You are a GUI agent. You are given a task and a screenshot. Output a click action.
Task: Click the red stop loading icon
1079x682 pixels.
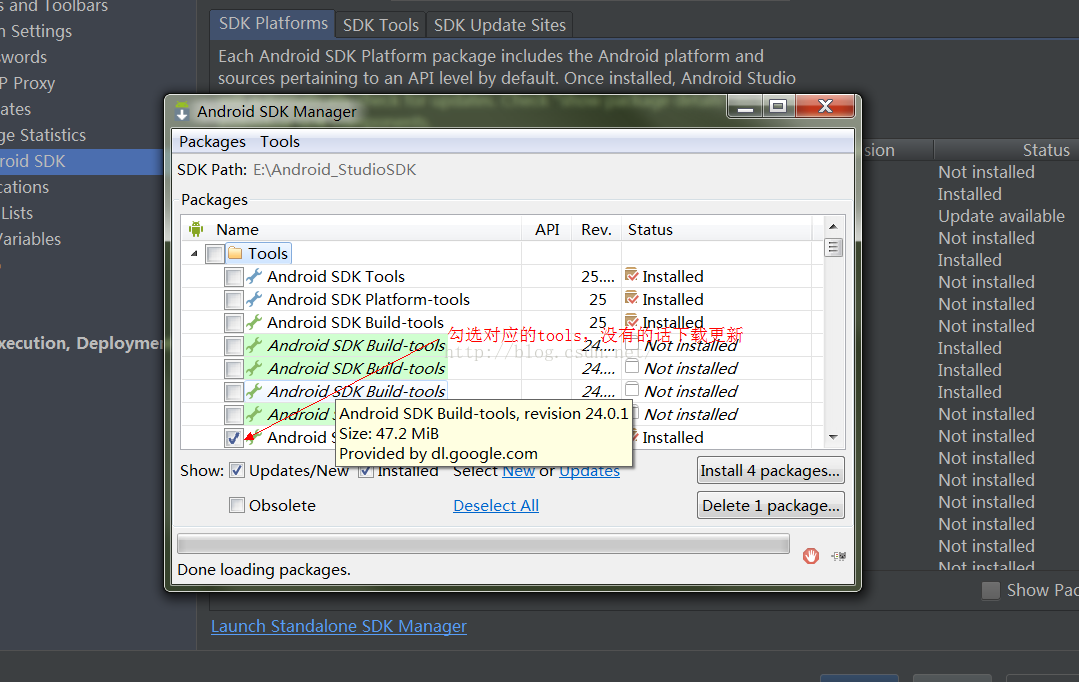[811, 555]
